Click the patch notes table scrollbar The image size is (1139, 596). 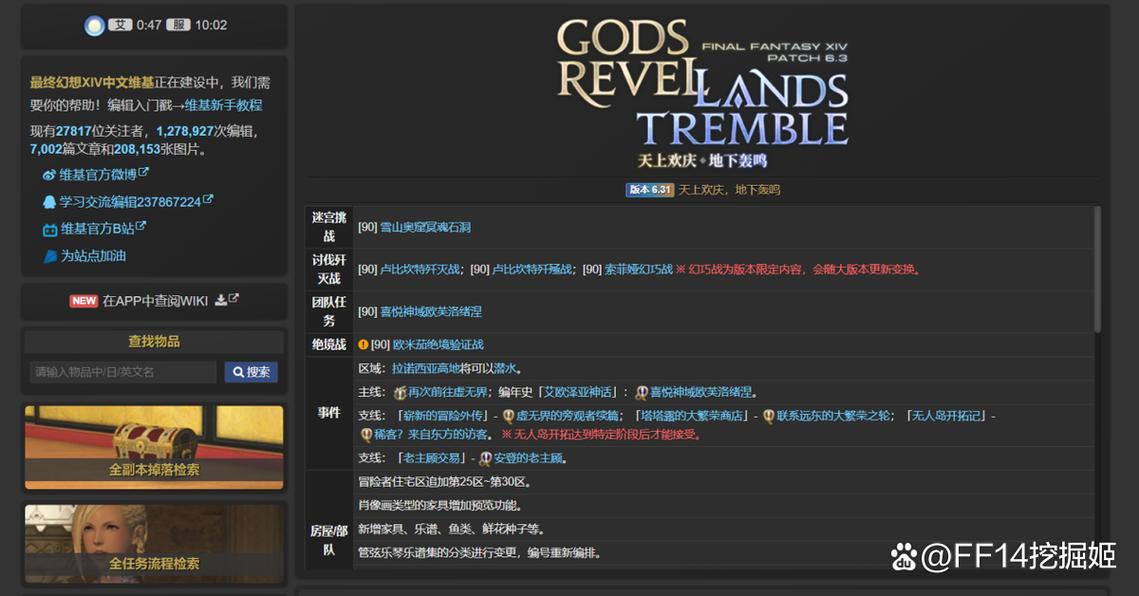tap(1098, 270)
